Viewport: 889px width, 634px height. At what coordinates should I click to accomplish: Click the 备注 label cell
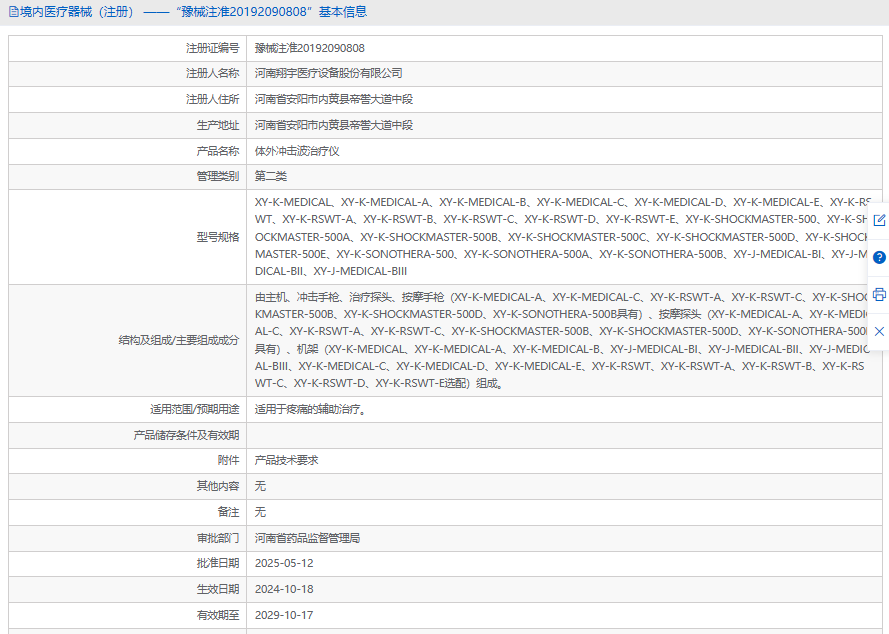[128, 512]
